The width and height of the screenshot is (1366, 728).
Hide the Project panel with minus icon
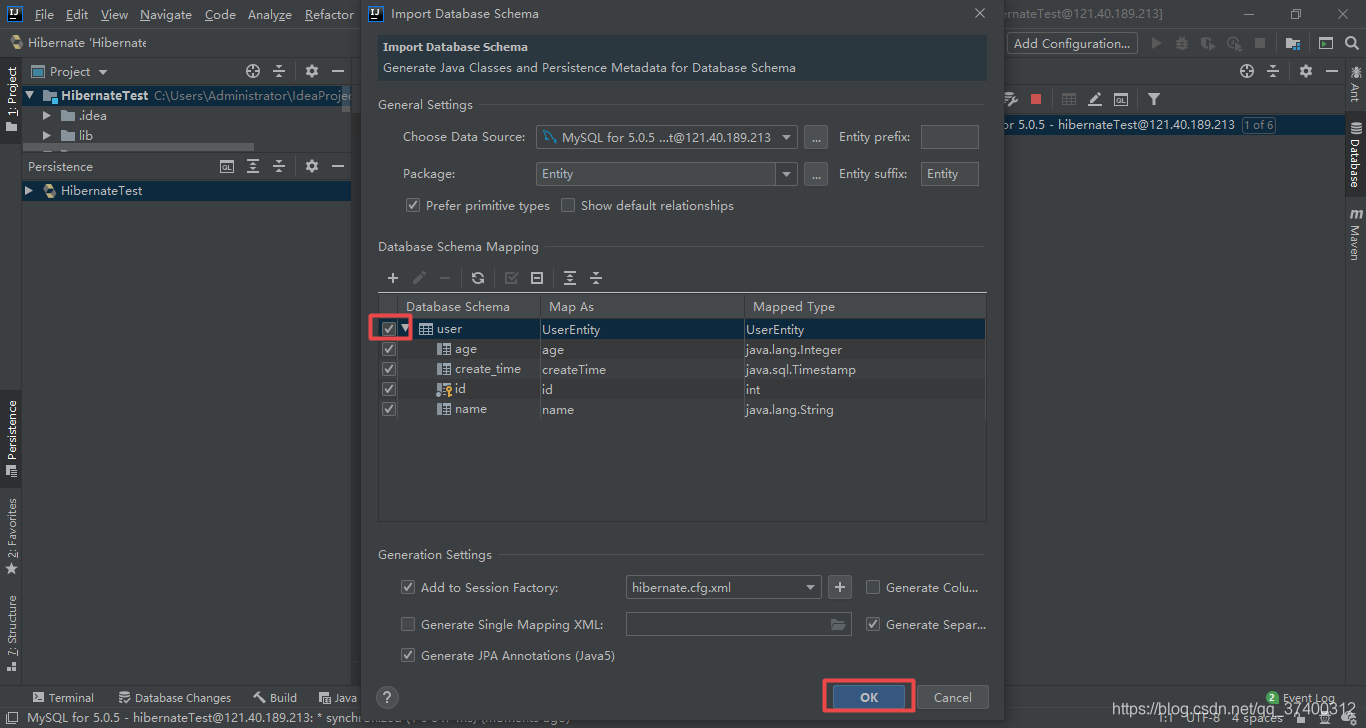pyautogui.click(x=338, y=71)
